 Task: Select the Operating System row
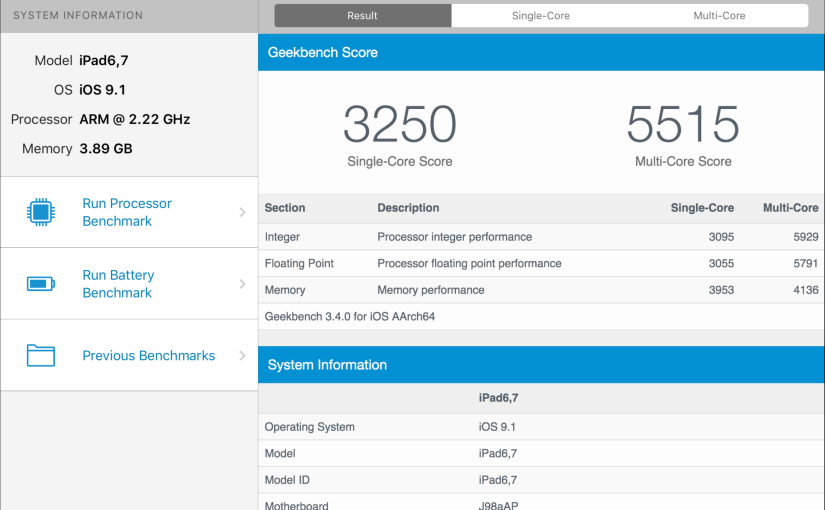click(541, 427)
